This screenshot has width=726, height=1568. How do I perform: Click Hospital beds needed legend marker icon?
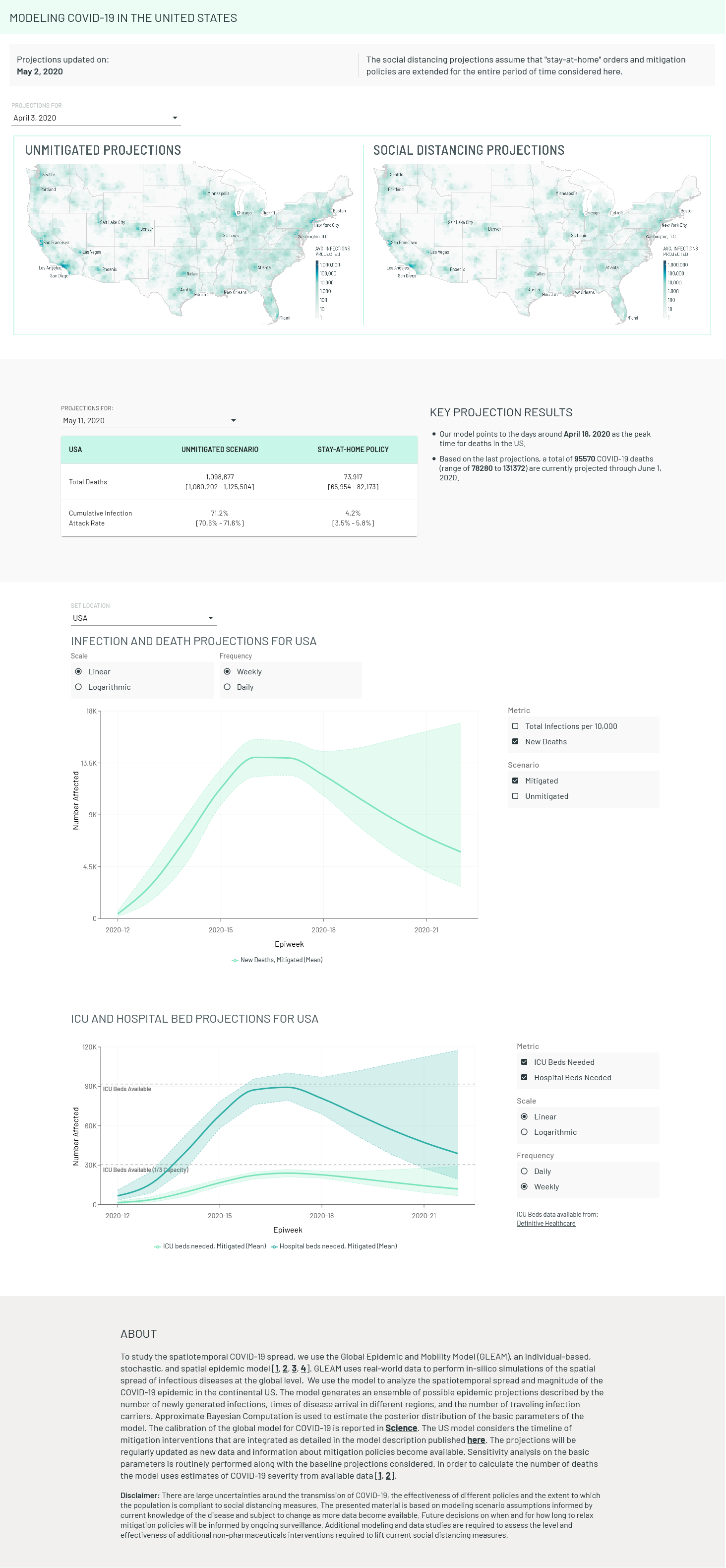click(x=274, y=1246)
